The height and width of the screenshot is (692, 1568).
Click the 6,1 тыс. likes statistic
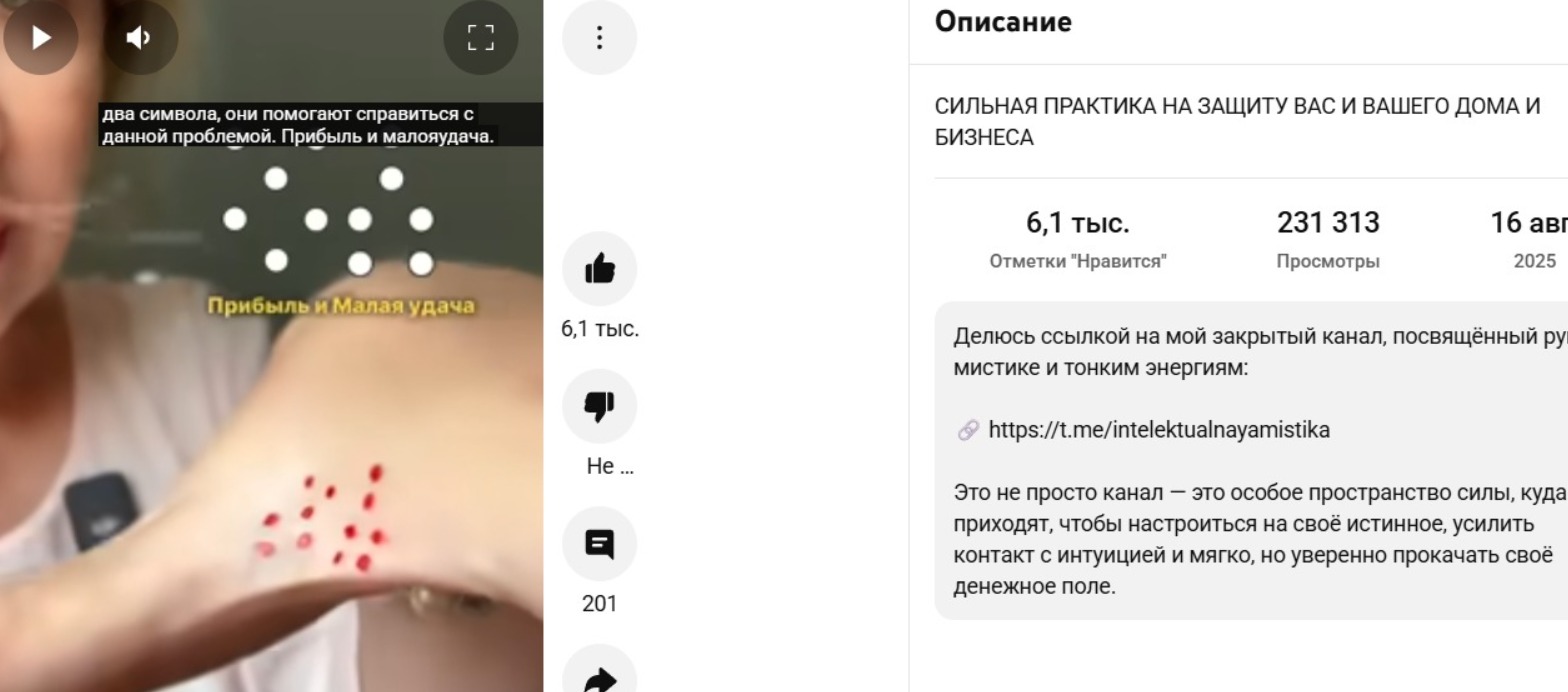(1078, 223)
